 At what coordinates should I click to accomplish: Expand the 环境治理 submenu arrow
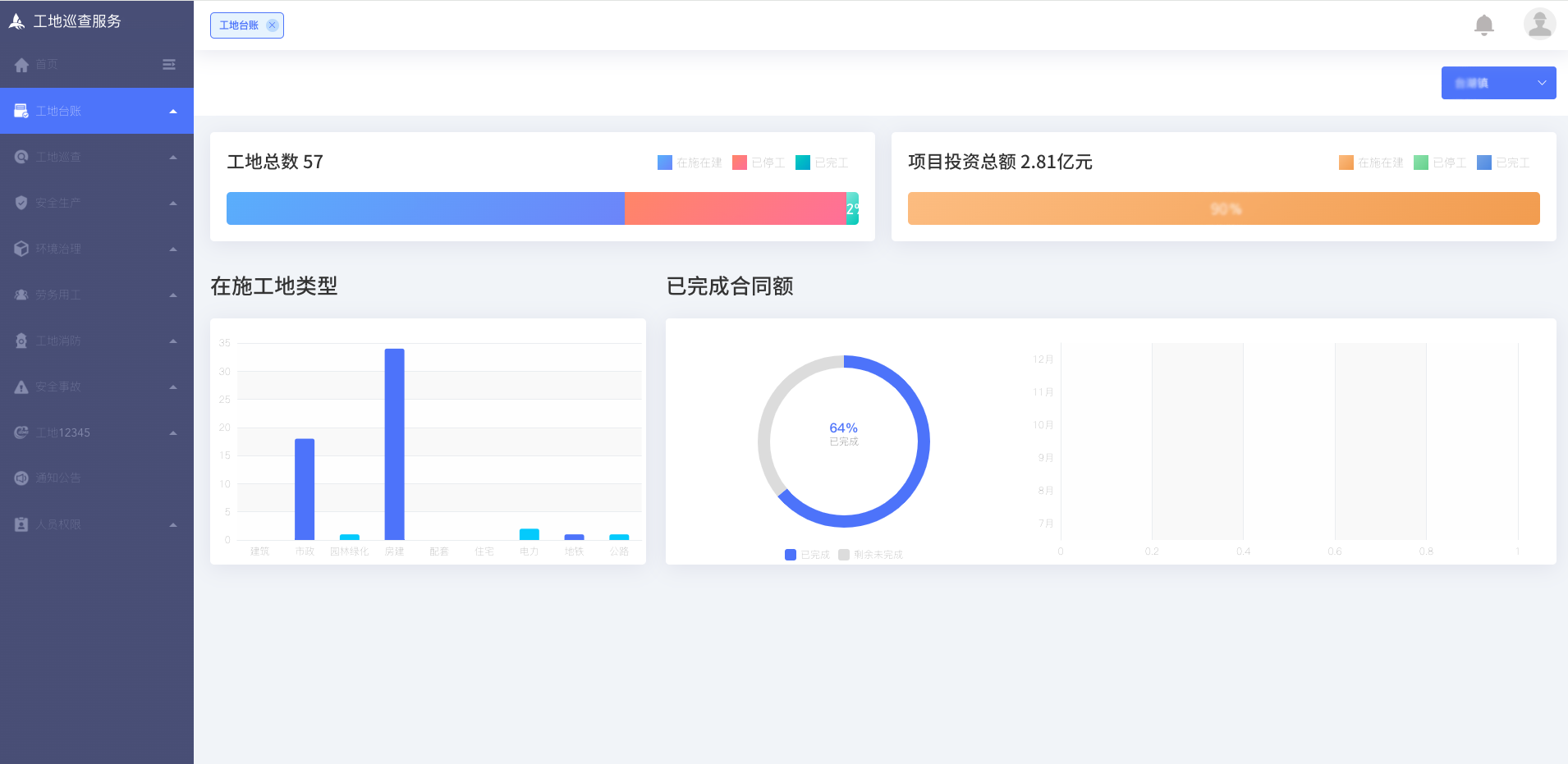pos(173,249)
